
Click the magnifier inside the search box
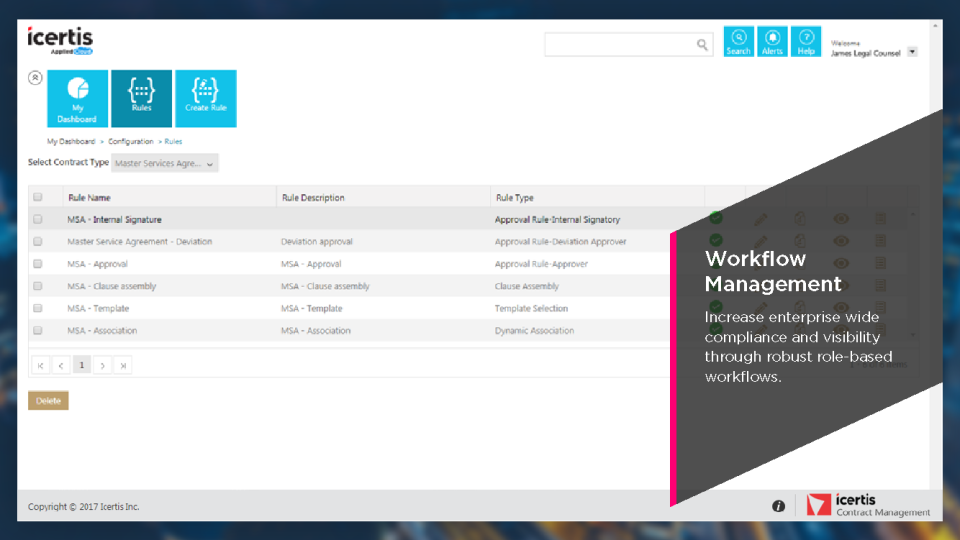coord(702,45)
